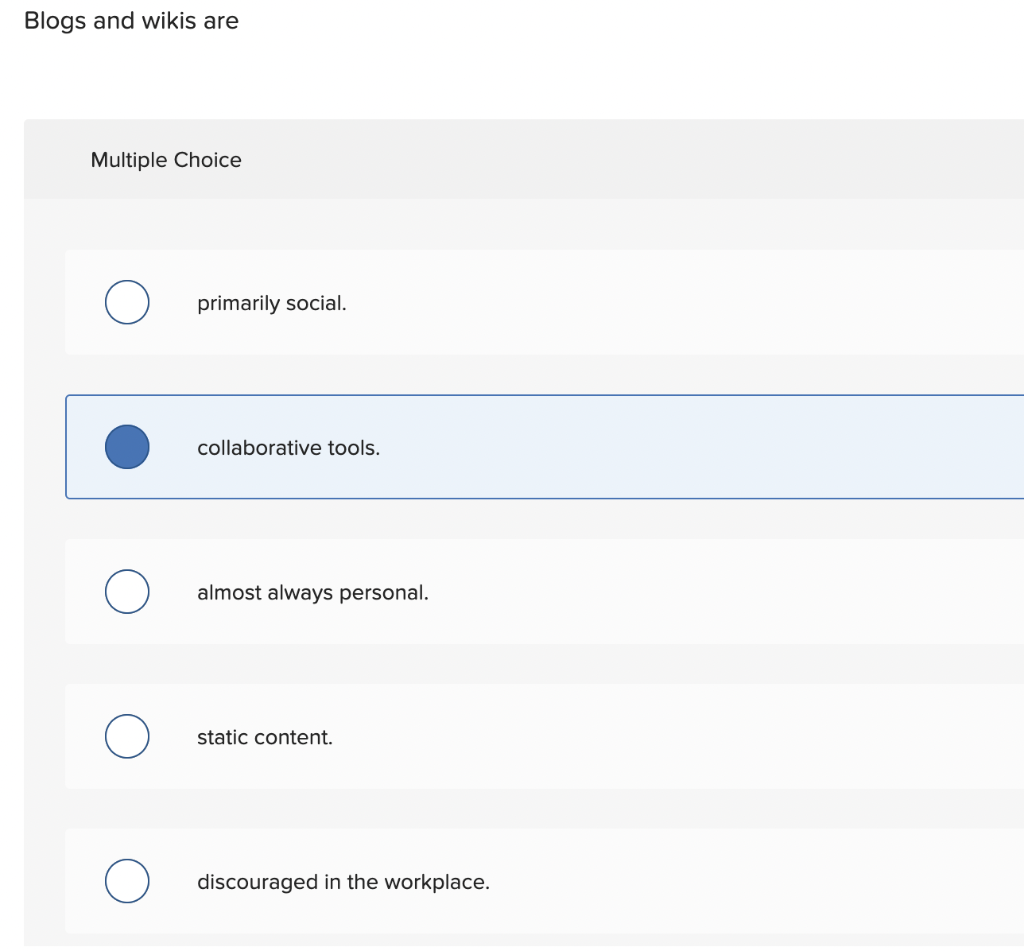Select the 'static content.' radio button
This screenshot has width=1024, height=951.
[127, 736]
